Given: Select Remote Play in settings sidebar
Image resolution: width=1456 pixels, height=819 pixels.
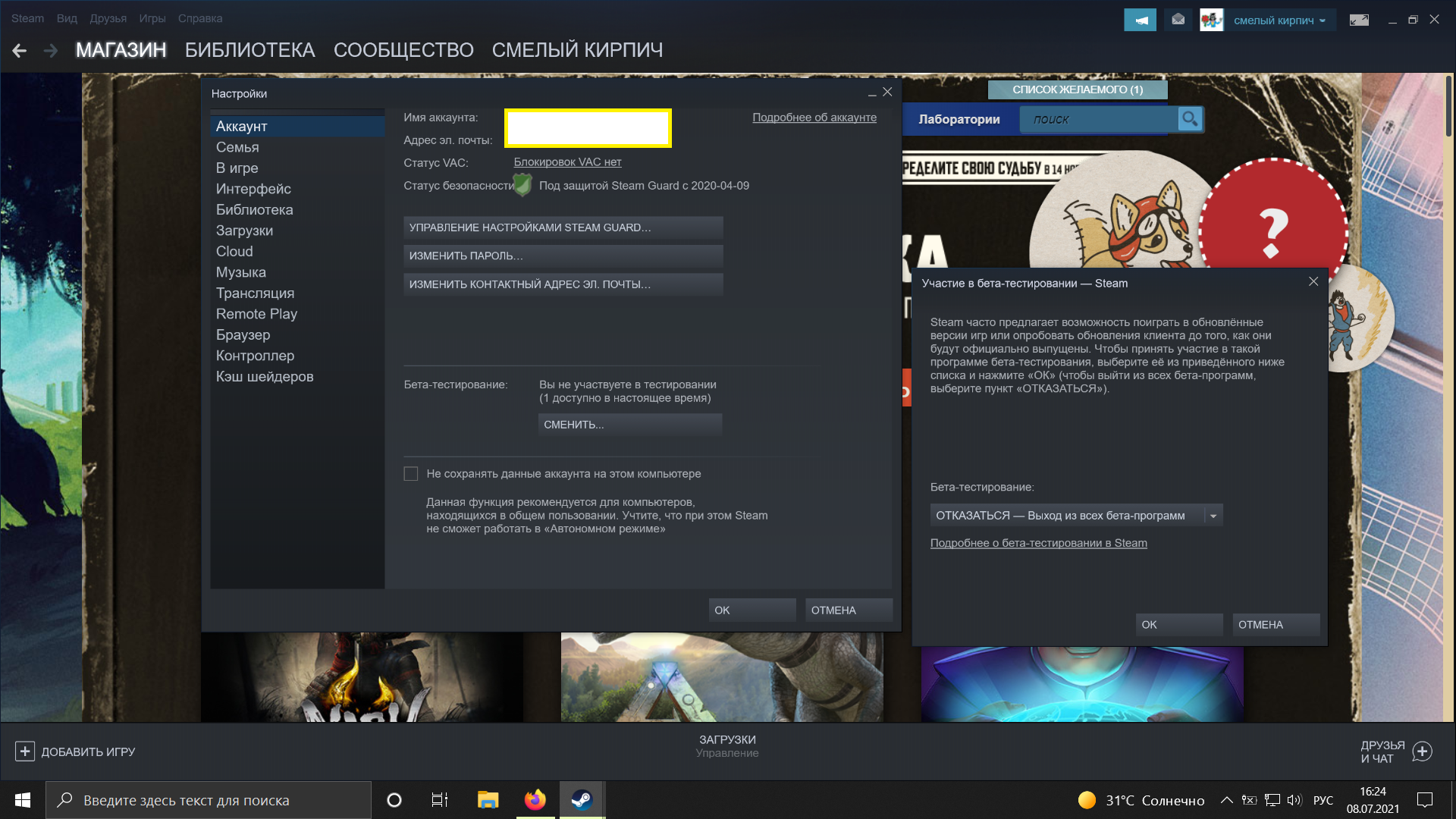Looking at the screenshot, I should click(297, 314).
